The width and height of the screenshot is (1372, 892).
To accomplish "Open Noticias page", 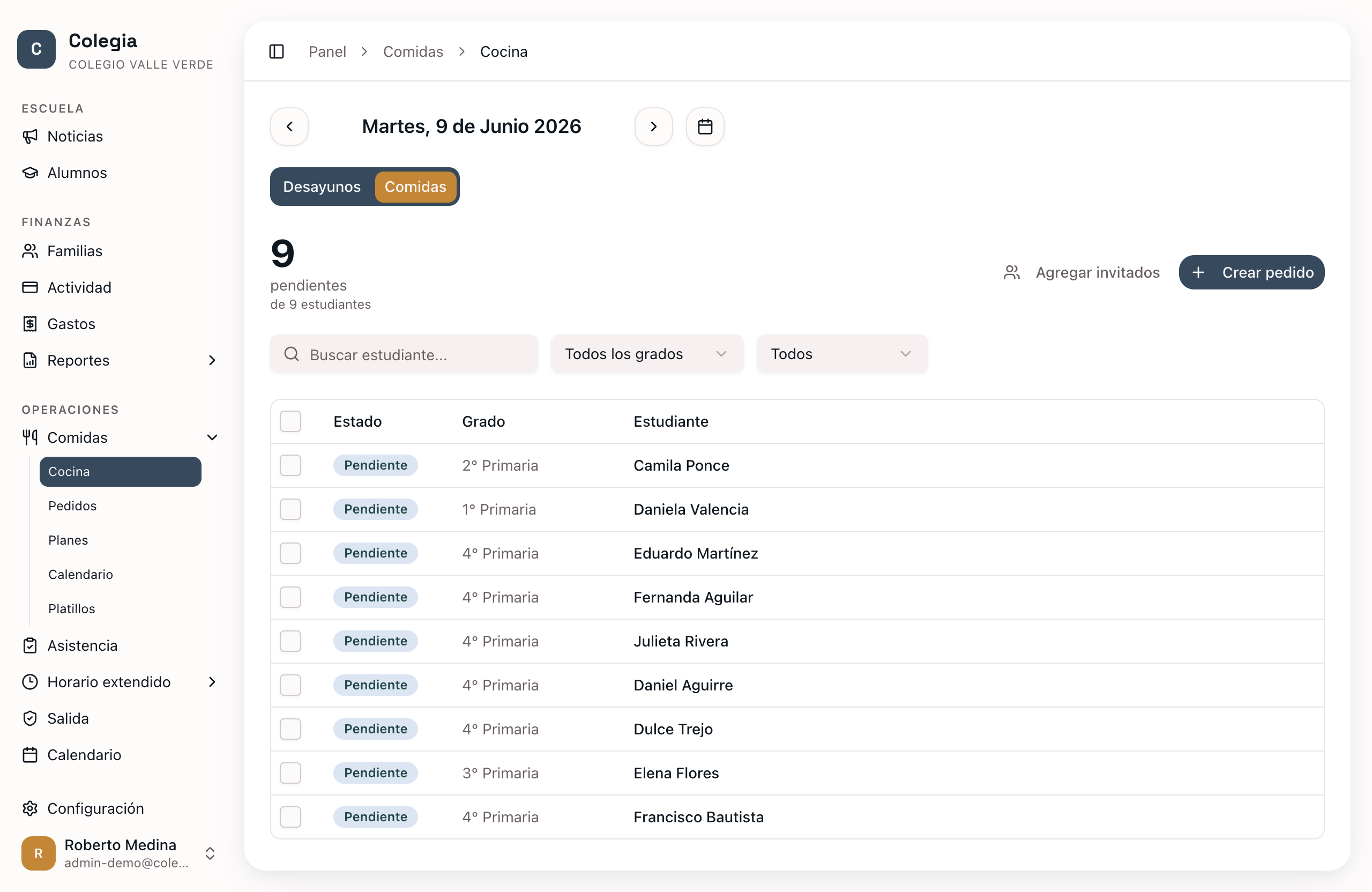I will (x=75, y=136).
